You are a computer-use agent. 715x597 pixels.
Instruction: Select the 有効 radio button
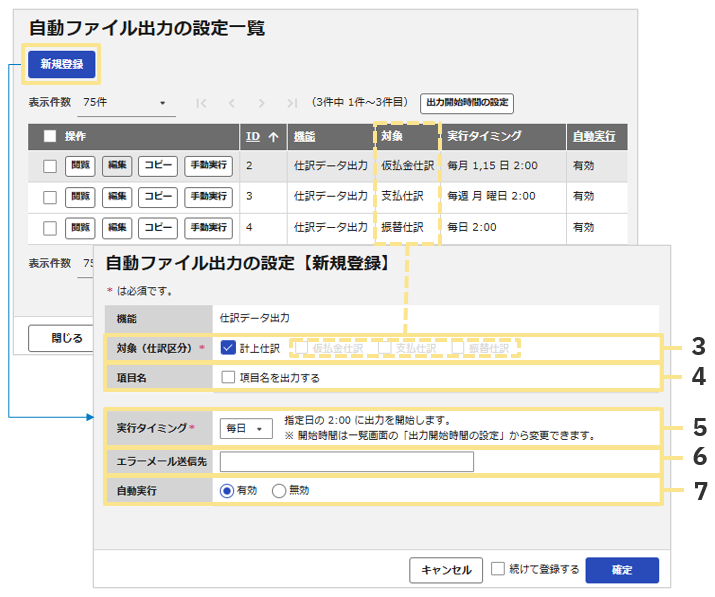pos(227,491)
